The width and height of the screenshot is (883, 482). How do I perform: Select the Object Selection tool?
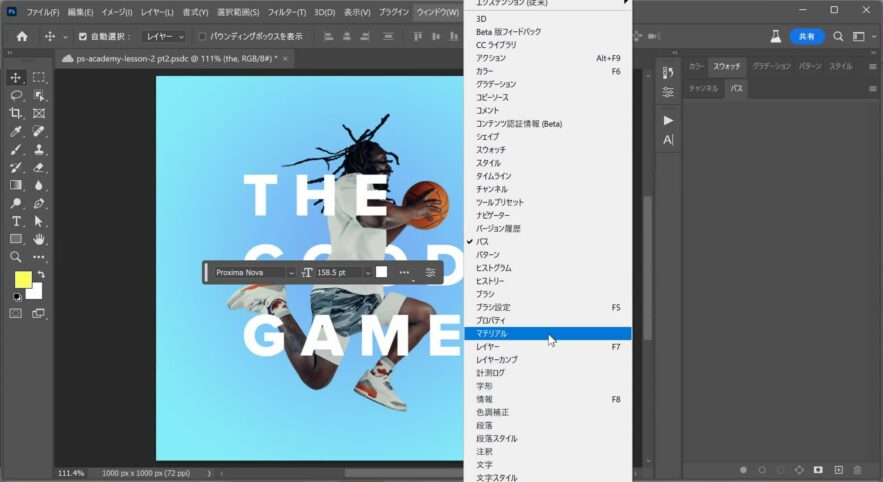[x=39, y=96]
